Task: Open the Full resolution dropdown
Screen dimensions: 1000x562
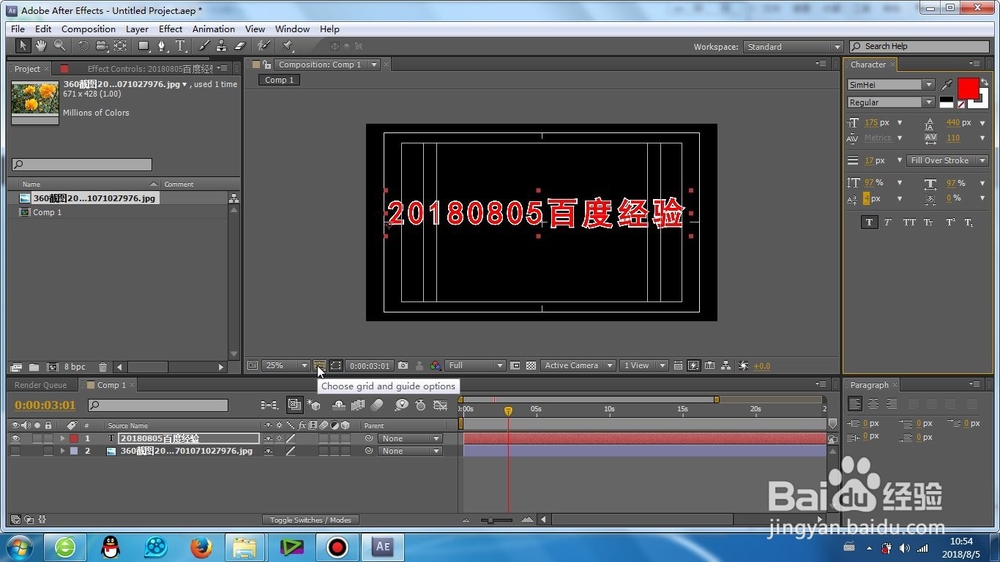Action: [475, 366]
